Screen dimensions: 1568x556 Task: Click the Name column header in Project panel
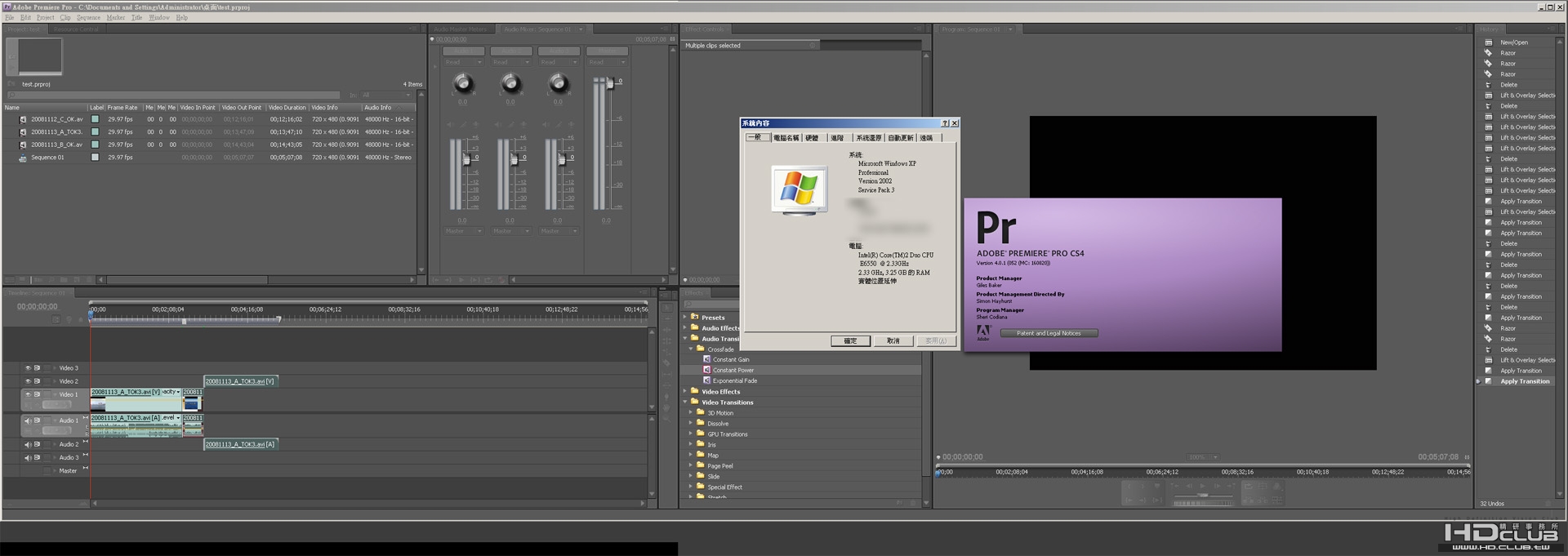(x=46, y=108)
